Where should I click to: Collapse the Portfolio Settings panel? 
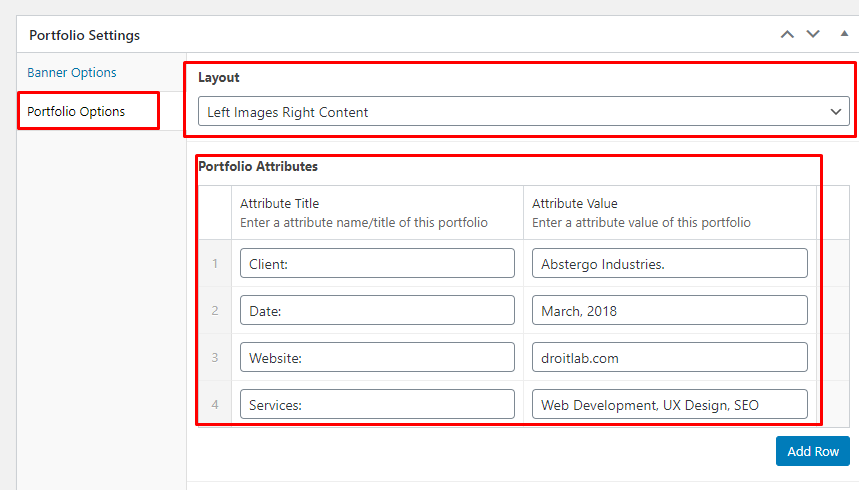[844, 34]
